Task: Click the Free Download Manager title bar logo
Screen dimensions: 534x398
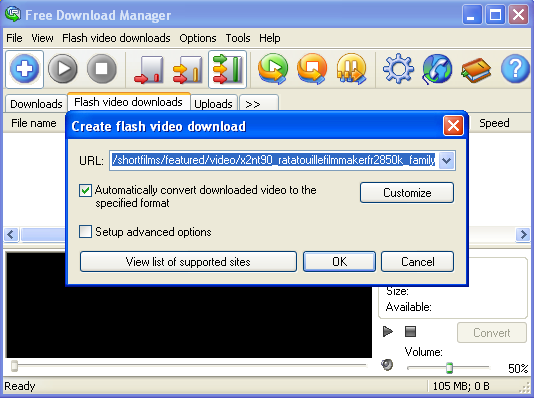Action: point(13,14)
